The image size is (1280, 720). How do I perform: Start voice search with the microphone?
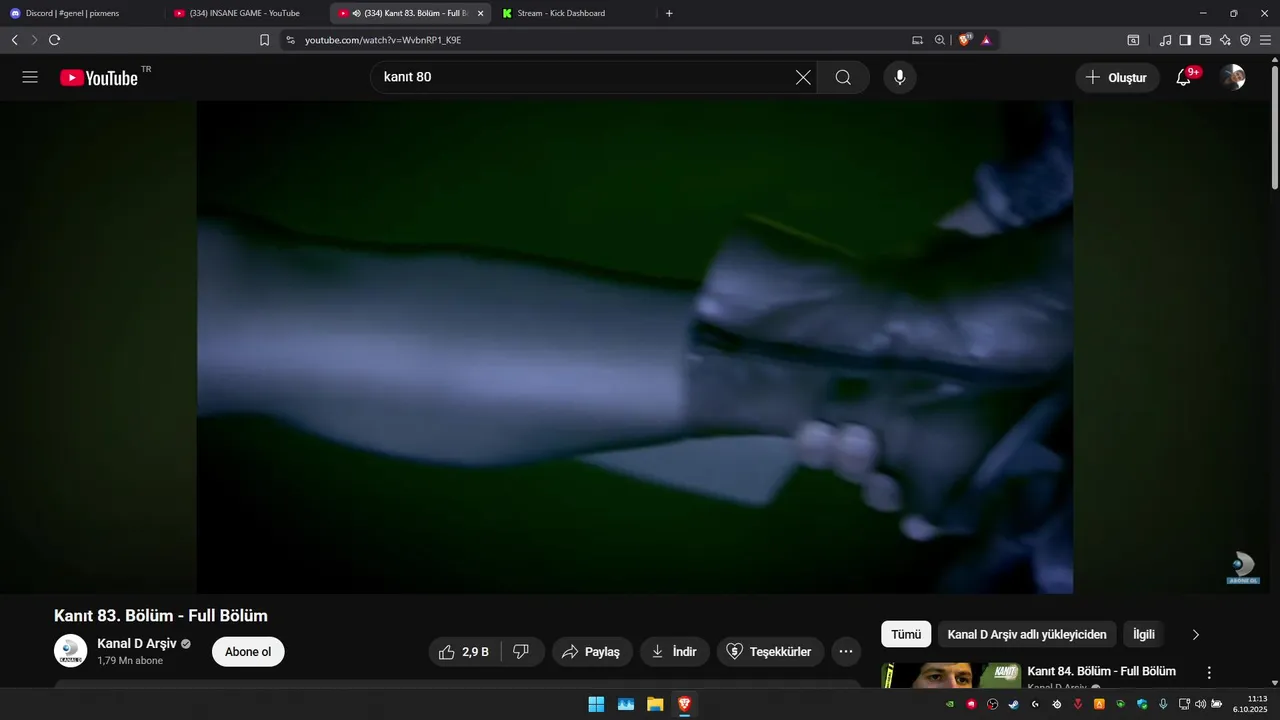900,77
